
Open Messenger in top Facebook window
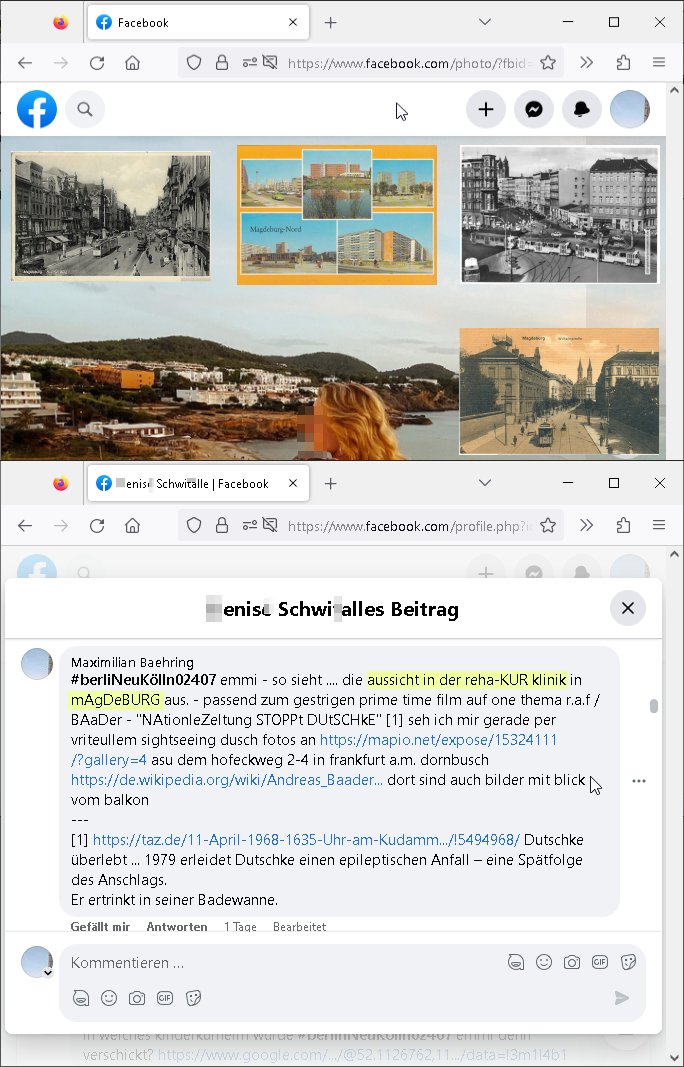coord(534,109)
